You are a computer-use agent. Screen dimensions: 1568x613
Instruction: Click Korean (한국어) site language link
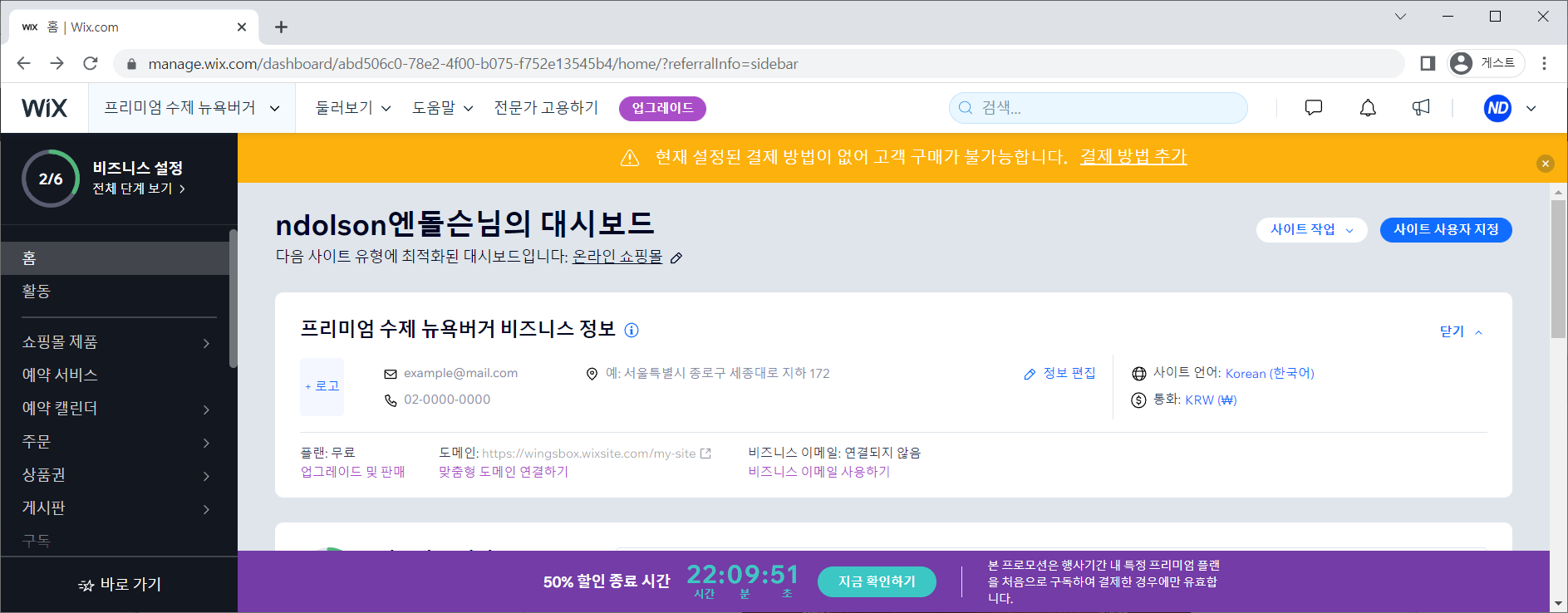(1270, 374)
